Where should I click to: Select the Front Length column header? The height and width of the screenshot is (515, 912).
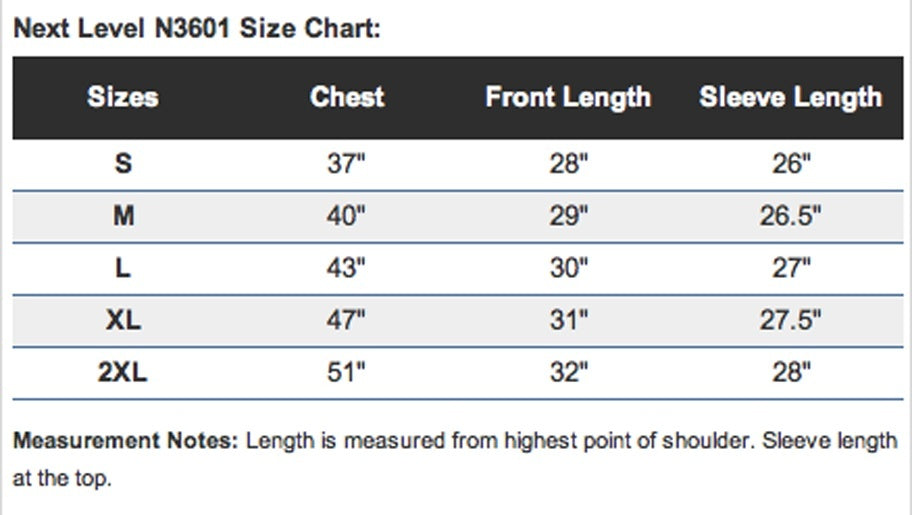point(568,98)
